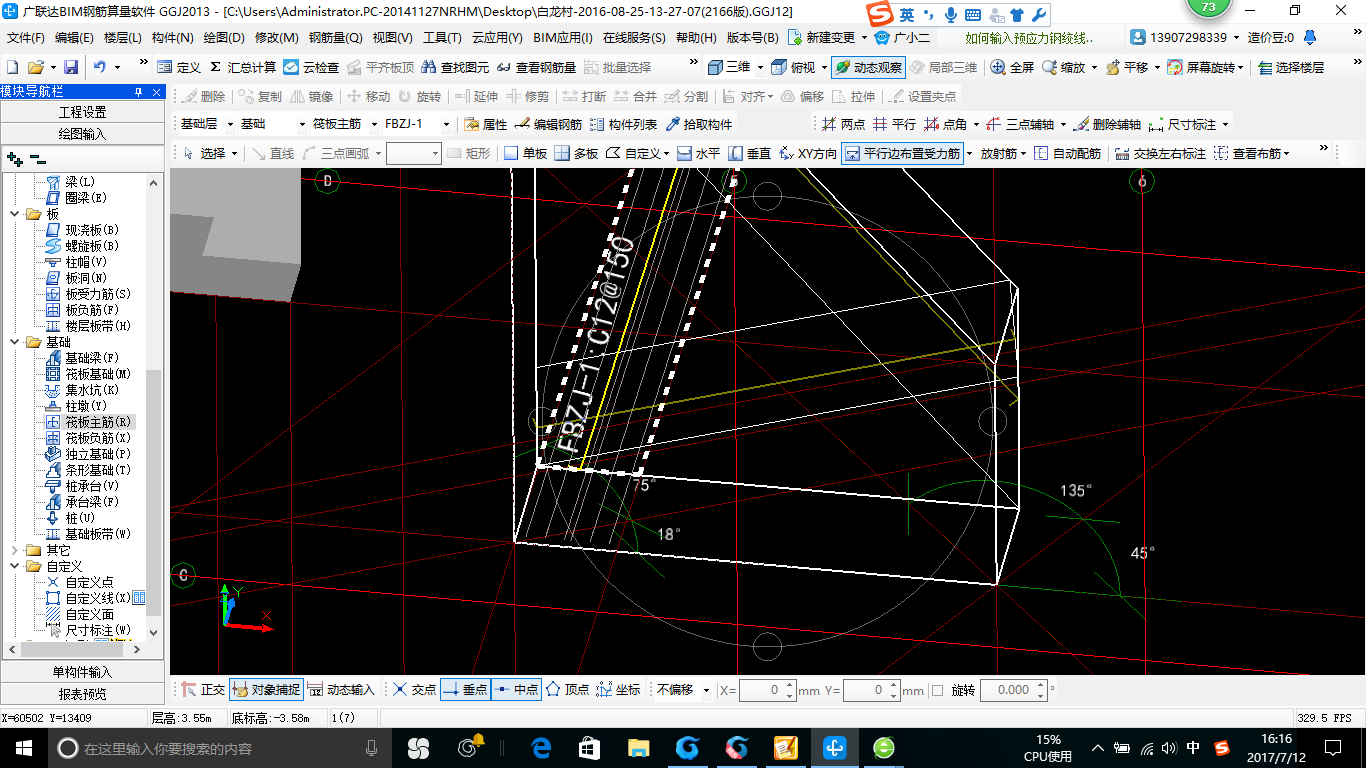Open Windows Start menu

click(24, 747)
